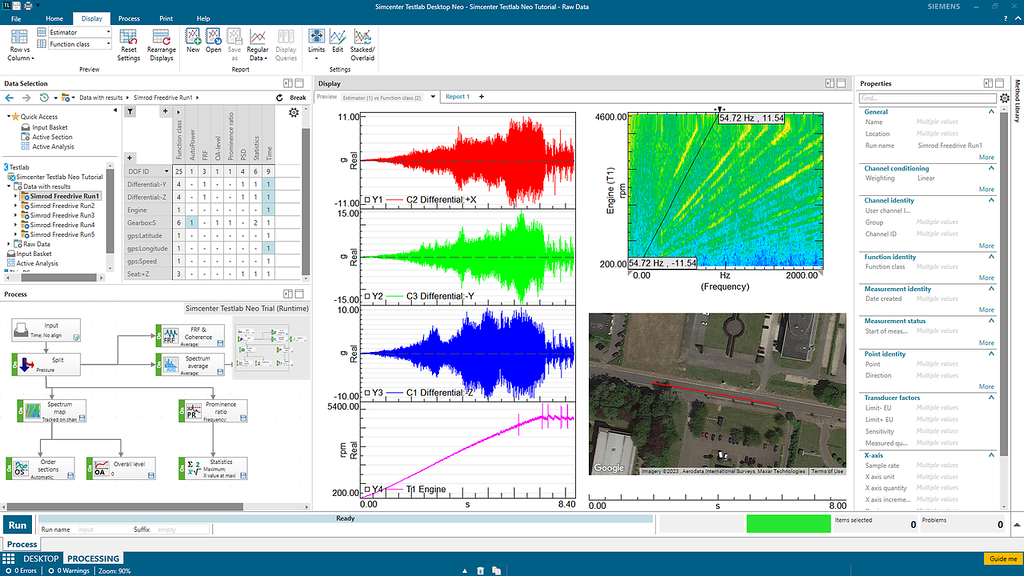This screenshot has width=1024, height=576.
Task: Click the Edit settings icon
Action: (x=338, y=38)
